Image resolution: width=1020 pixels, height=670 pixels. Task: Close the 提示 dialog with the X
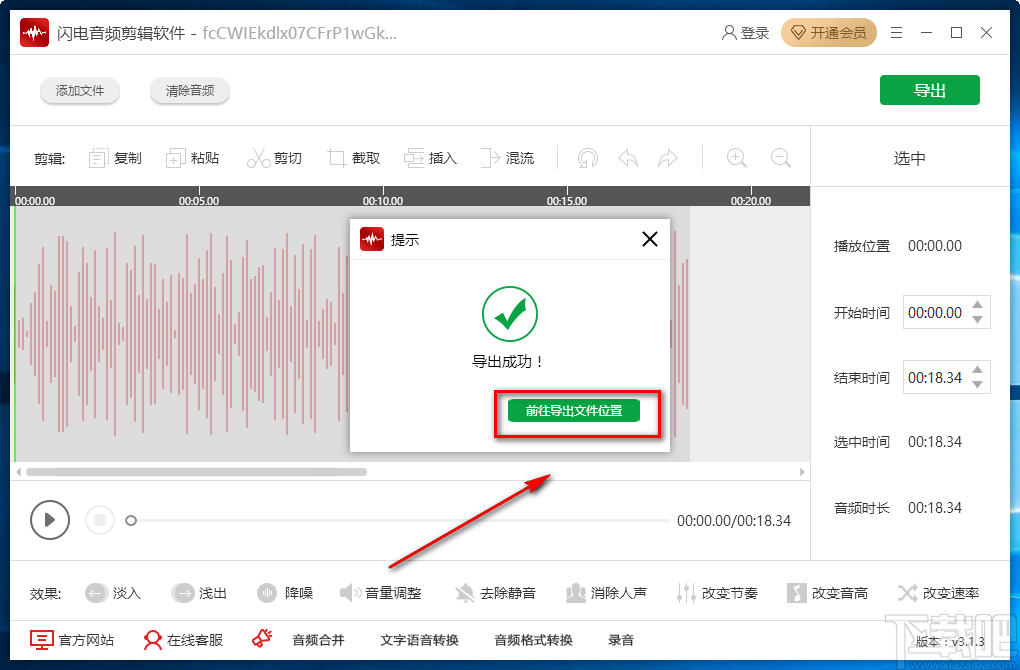pos(649,239)
